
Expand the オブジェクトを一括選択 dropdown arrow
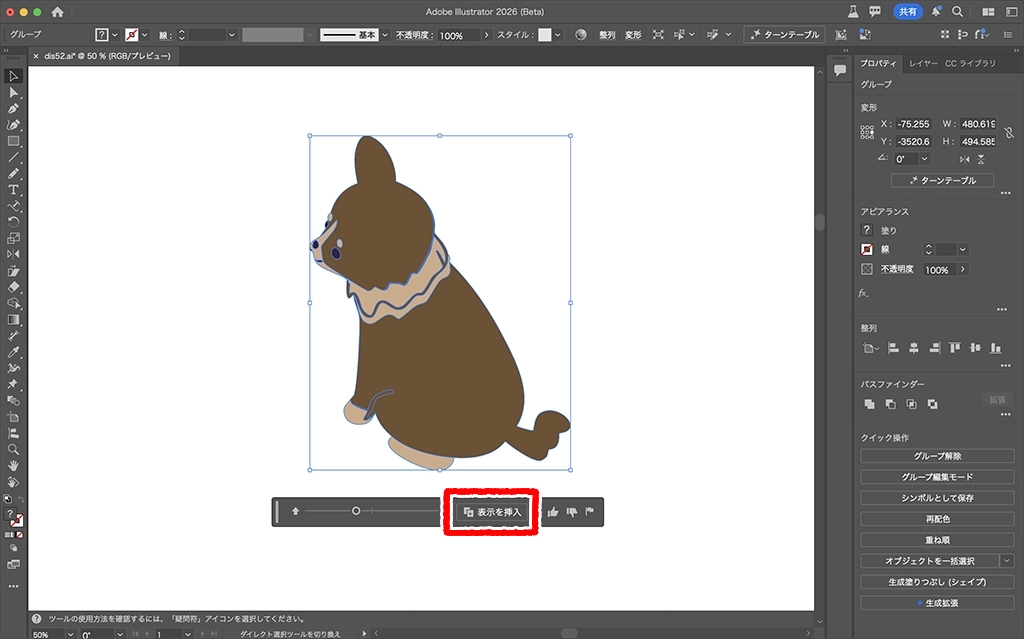click(1006, 561)
